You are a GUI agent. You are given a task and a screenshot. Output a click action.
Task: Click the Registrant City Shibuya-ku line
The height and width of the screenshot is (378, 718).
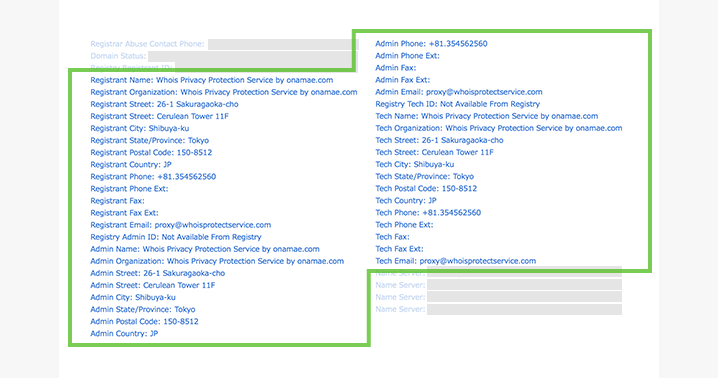[140, 128]
